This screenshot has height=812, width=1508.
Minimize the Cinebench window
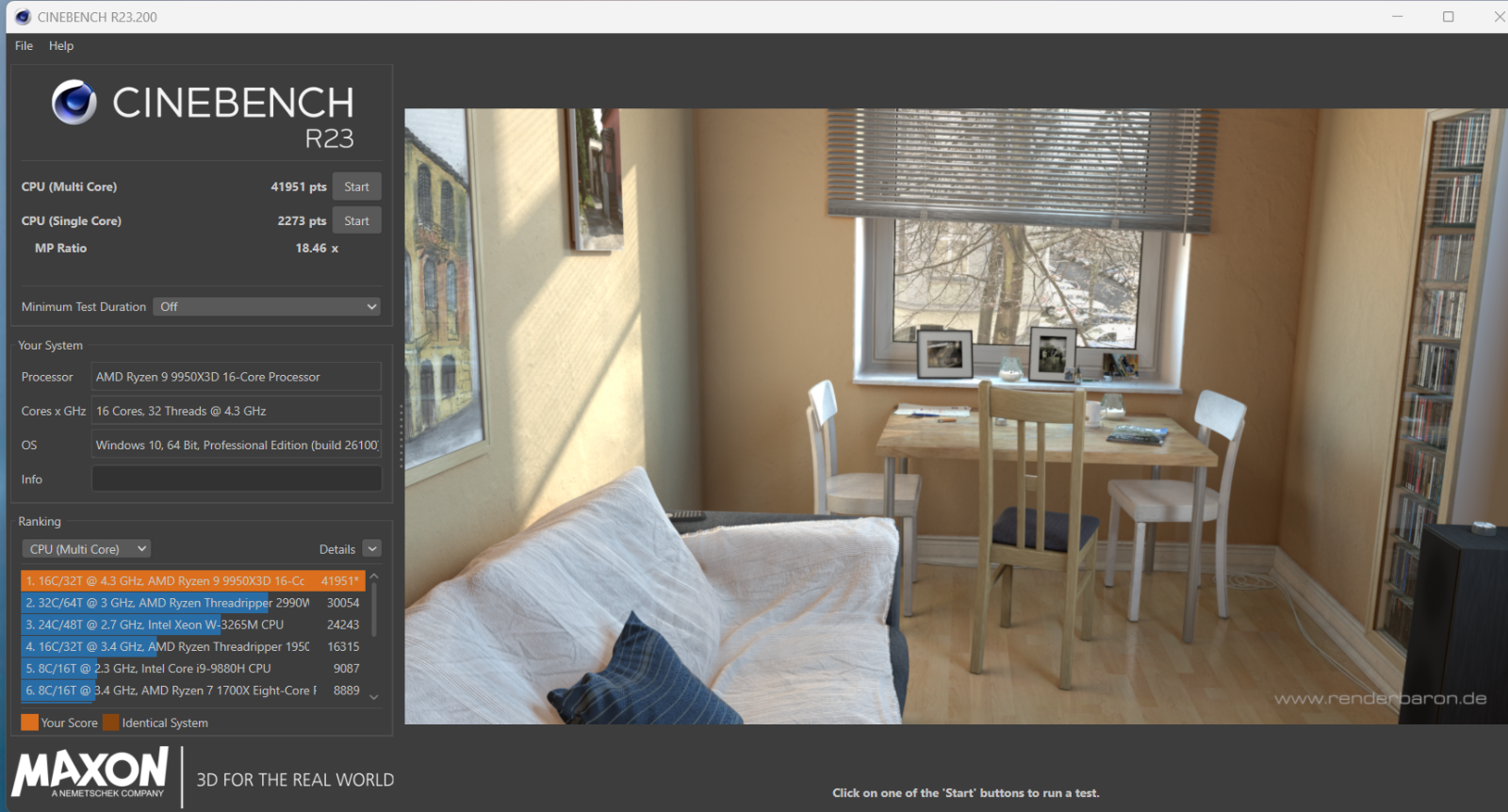[1398, 17]
